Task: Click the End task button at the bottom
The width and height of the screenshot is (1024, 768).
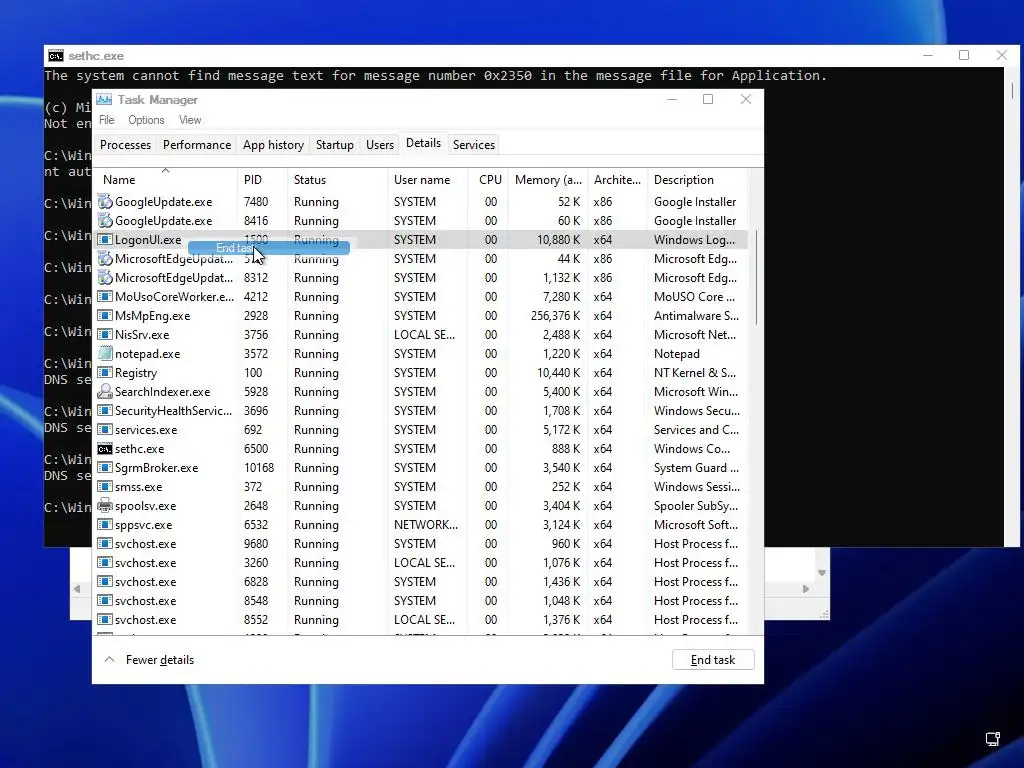Action: 713,660
